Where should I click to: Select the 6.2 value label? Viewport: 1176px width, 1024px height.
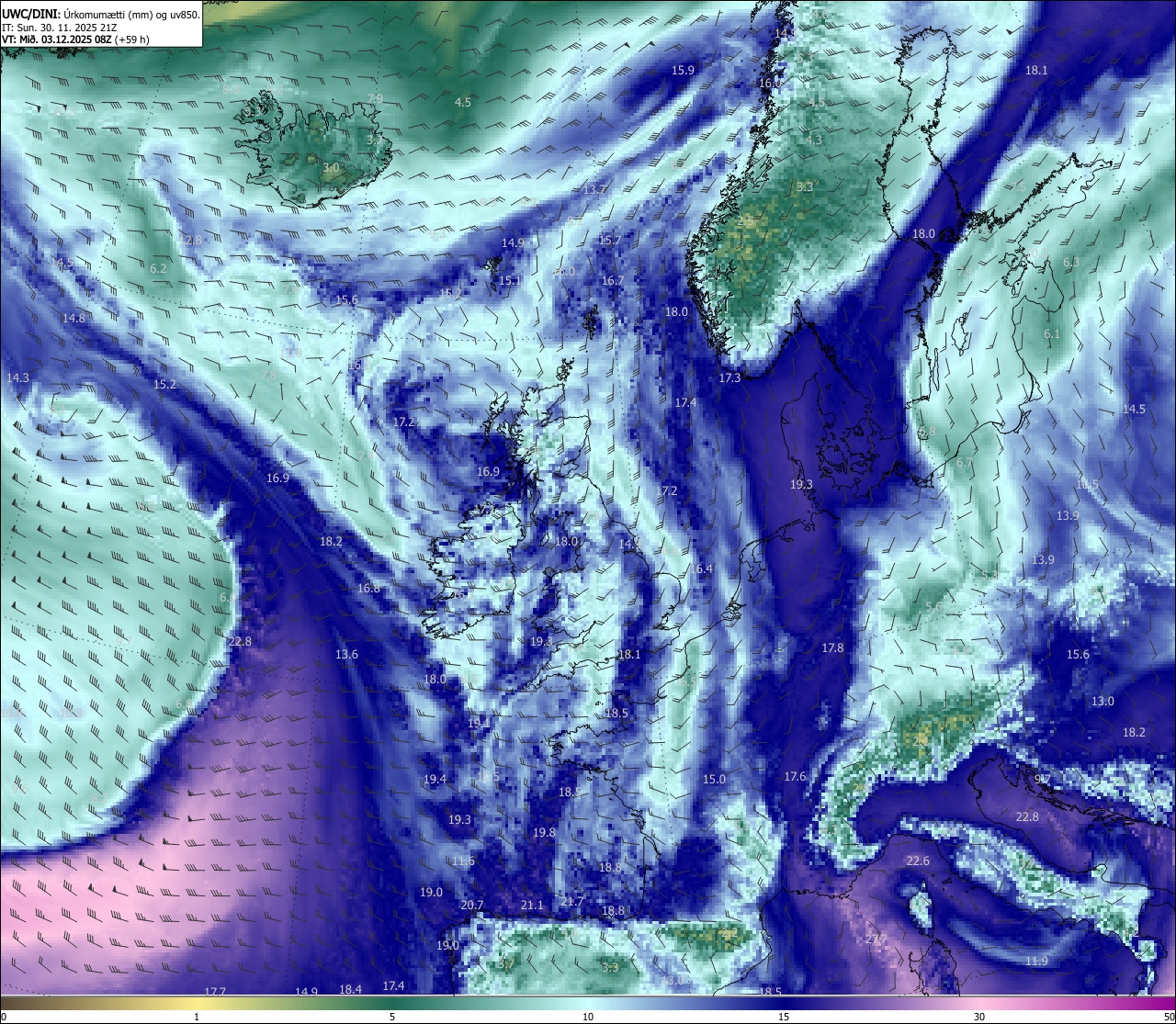point(158,268)
